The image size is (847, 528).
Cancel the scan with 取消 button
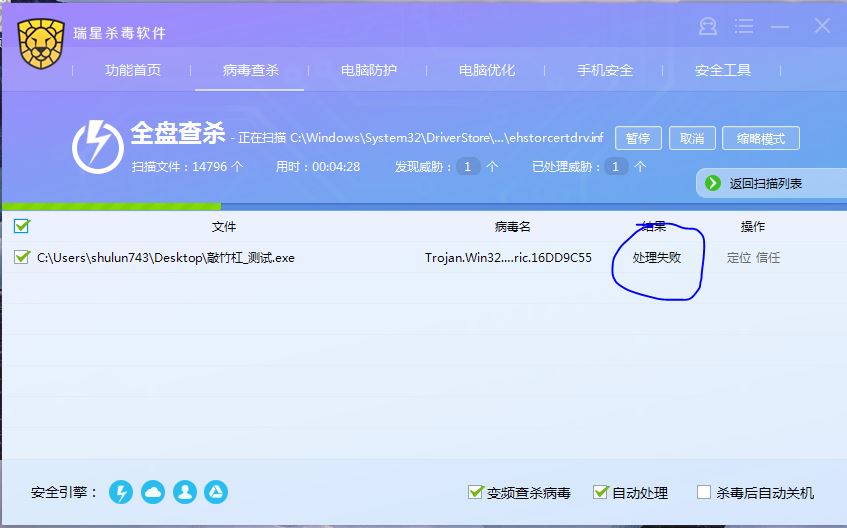coord(692,138)
